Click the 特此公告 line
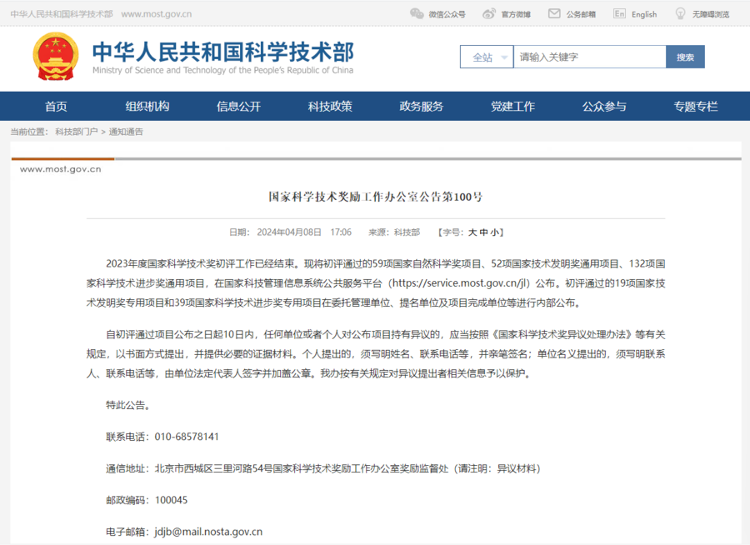Screen dimensions: 750x545 tap(129, 405)
